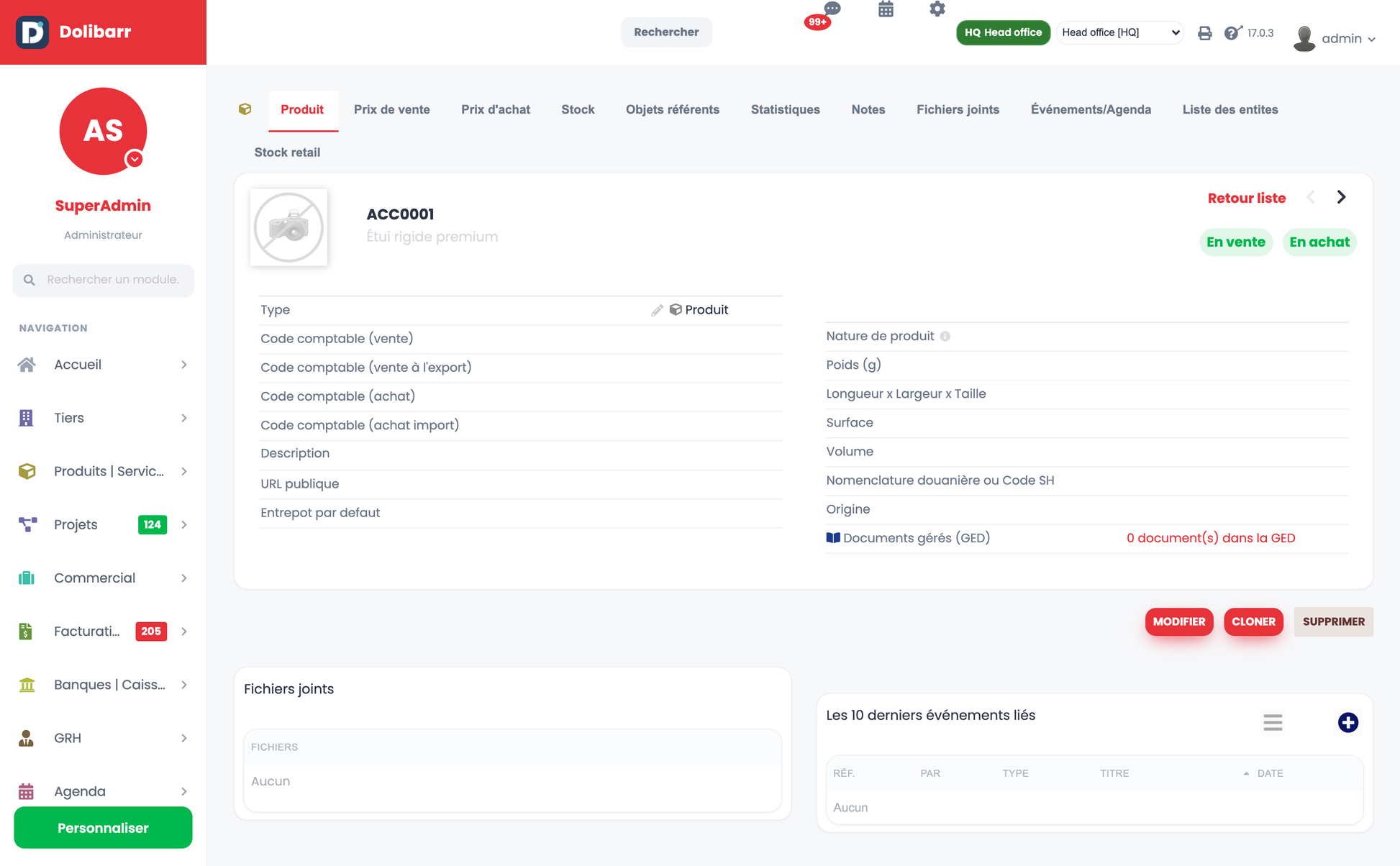Switch to the Prix de vente tab
This screenshot has height=866, width=1400.
coord(391,109)
